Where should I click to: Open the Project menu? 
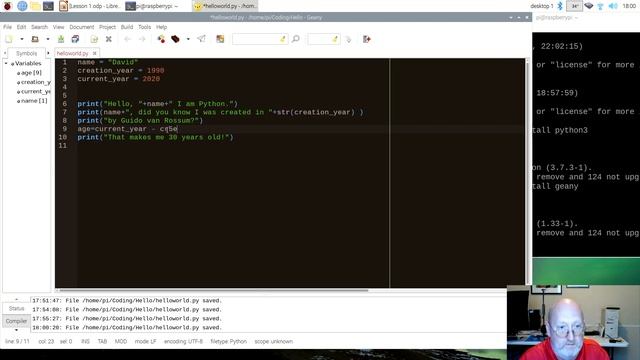pos(107,27)
